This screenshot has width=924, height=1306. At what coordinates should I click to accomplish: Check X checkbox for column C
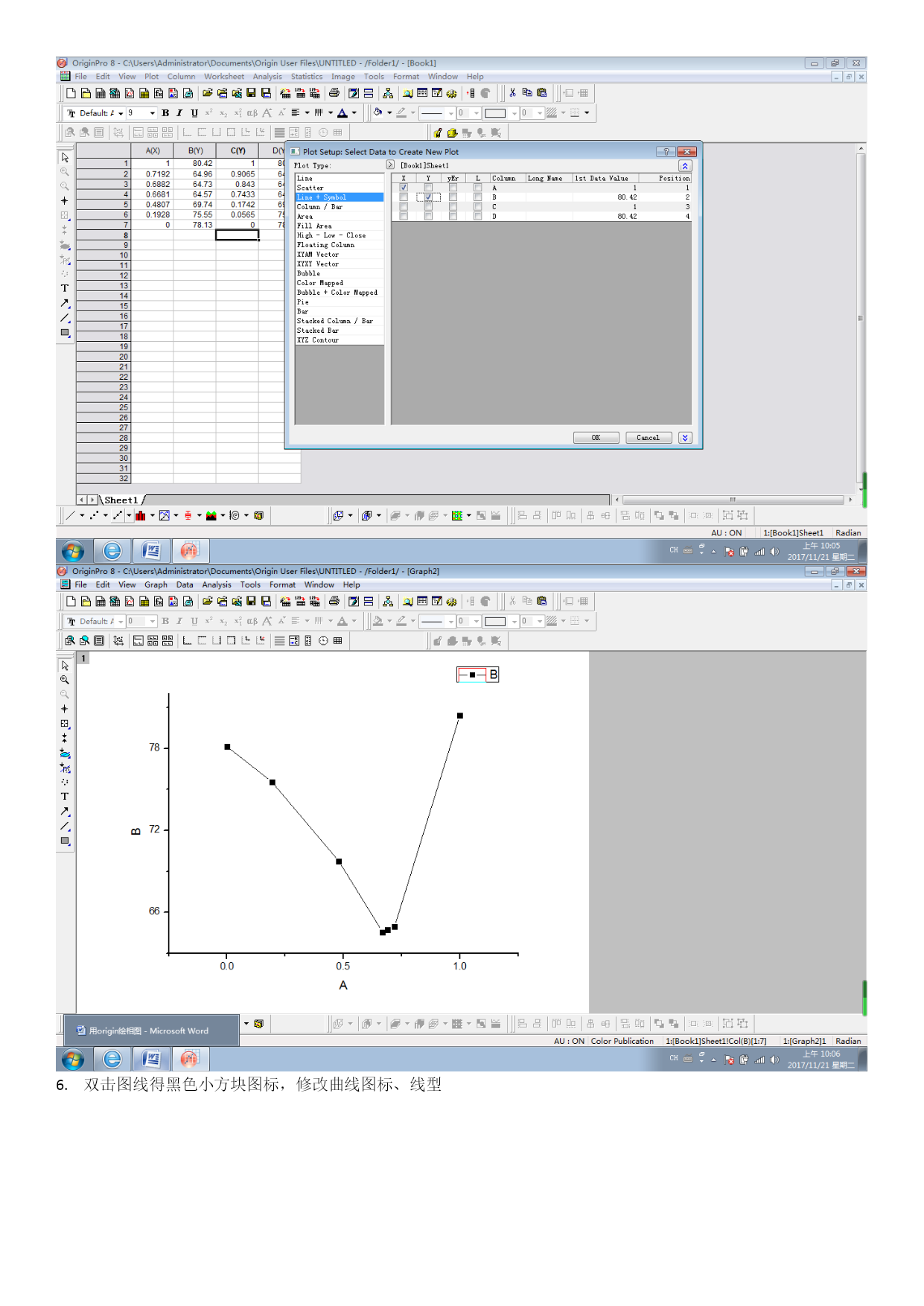[404, 207]
